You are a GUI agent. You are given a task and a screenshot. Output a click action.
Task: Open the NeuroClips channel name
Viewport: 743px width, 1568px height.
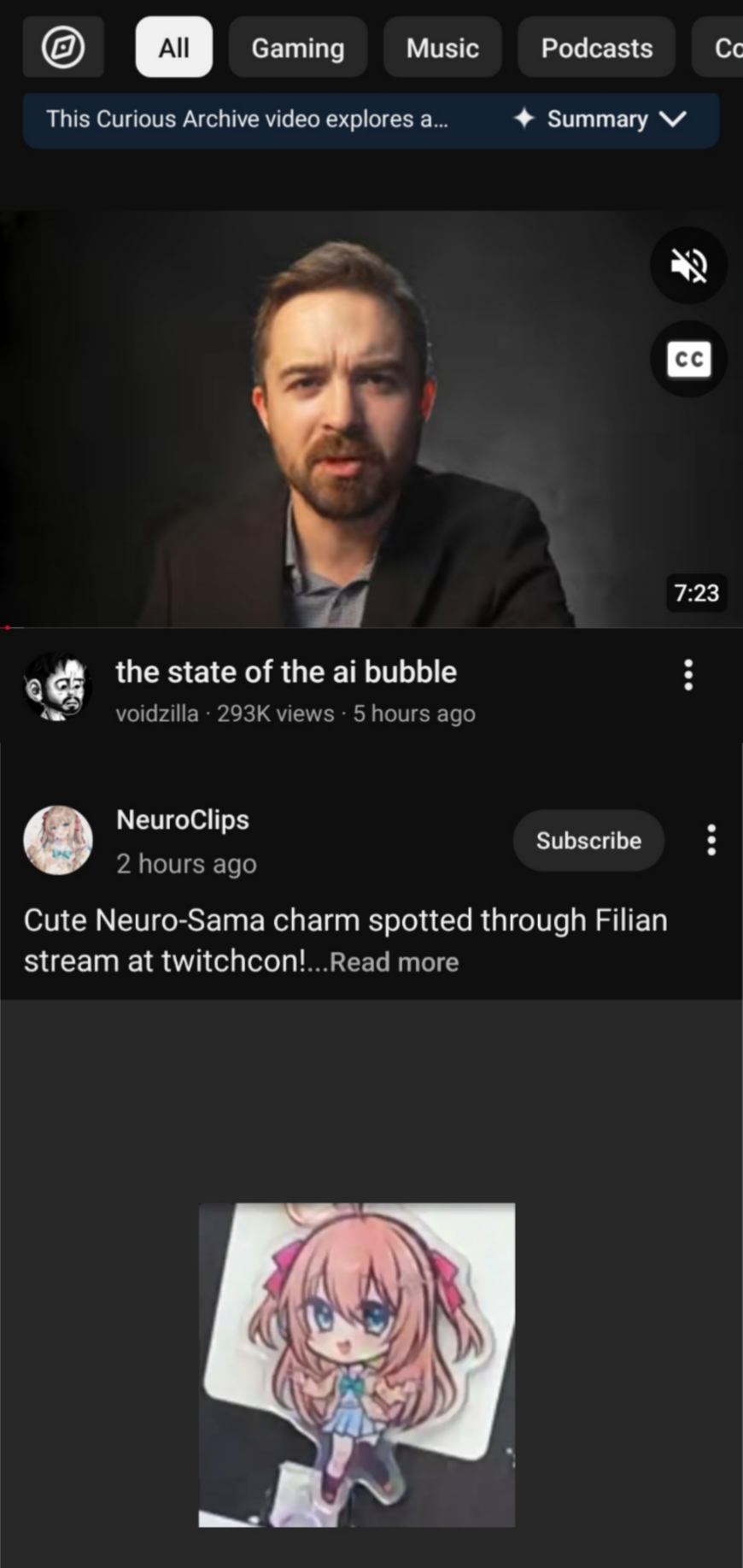(183, 819)
